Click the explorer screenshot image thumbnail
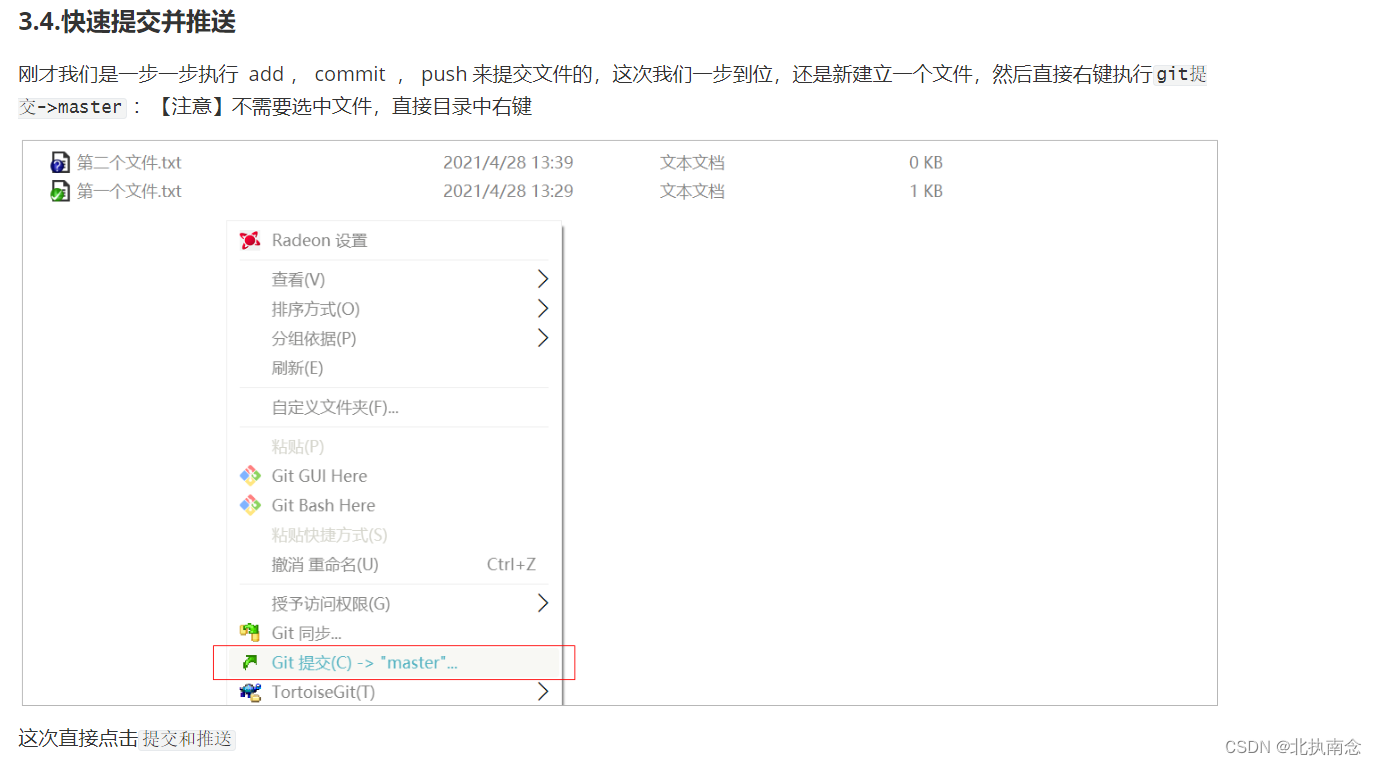 [620, 423]
